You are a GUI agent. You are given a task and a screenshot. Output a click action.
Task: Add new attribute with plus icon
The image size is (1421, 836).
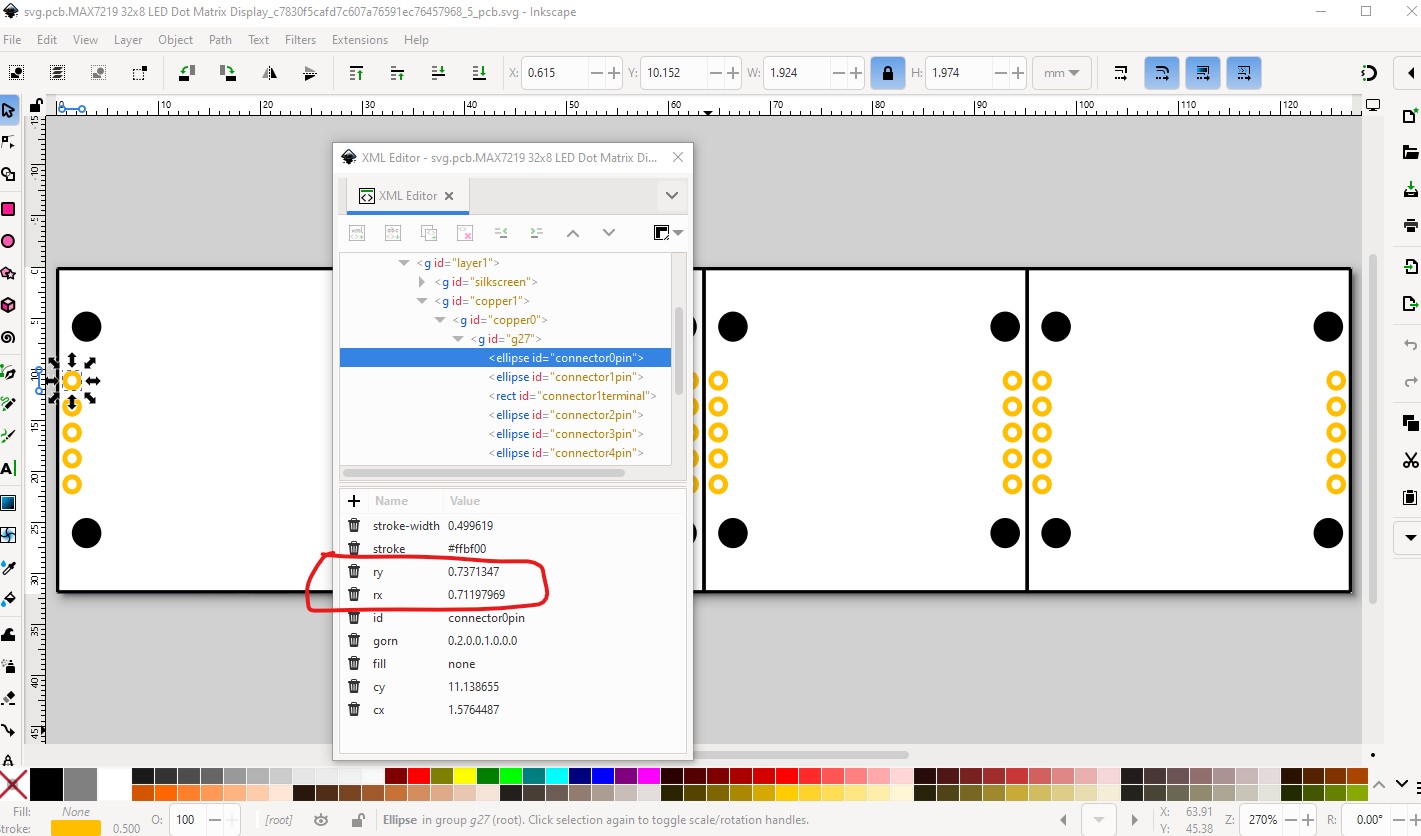point(354,501)
